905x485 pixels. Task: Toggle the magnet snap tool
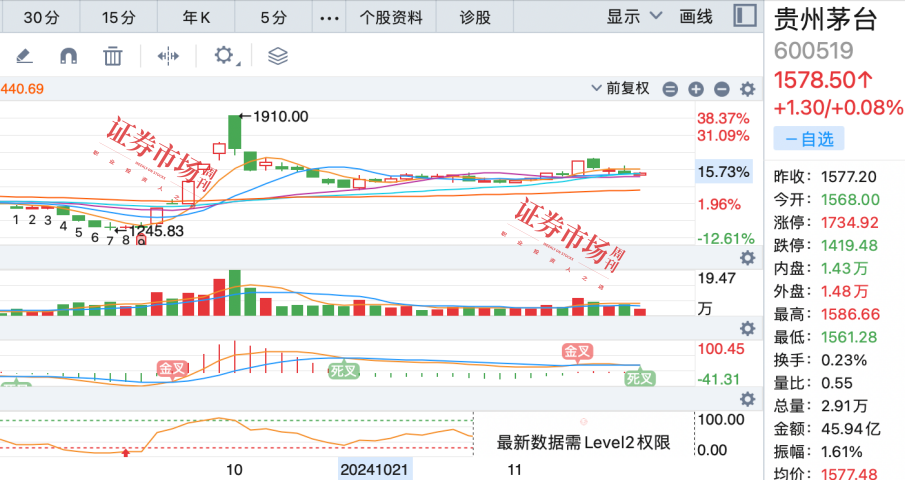[x=69, y=56]
